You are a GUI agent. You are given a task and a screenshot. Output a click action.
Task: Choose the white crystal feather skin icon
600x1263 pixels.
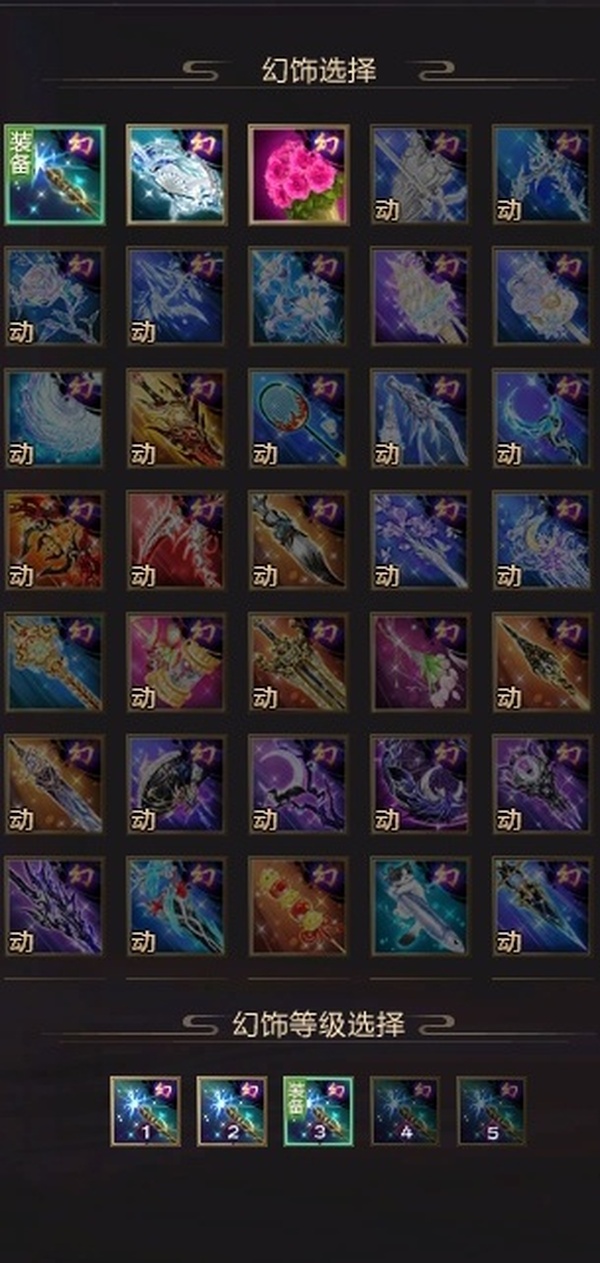[x=177, y=174]
